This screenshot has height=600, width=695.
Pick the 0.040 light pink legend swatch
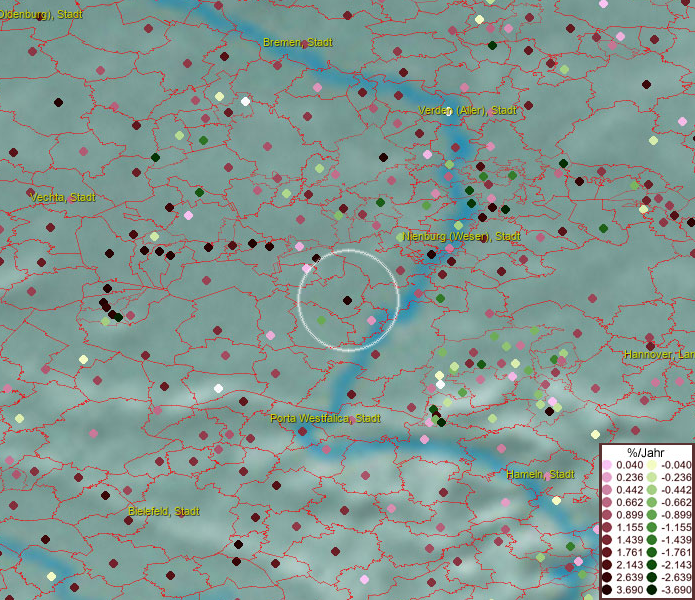tap(607, 465)
